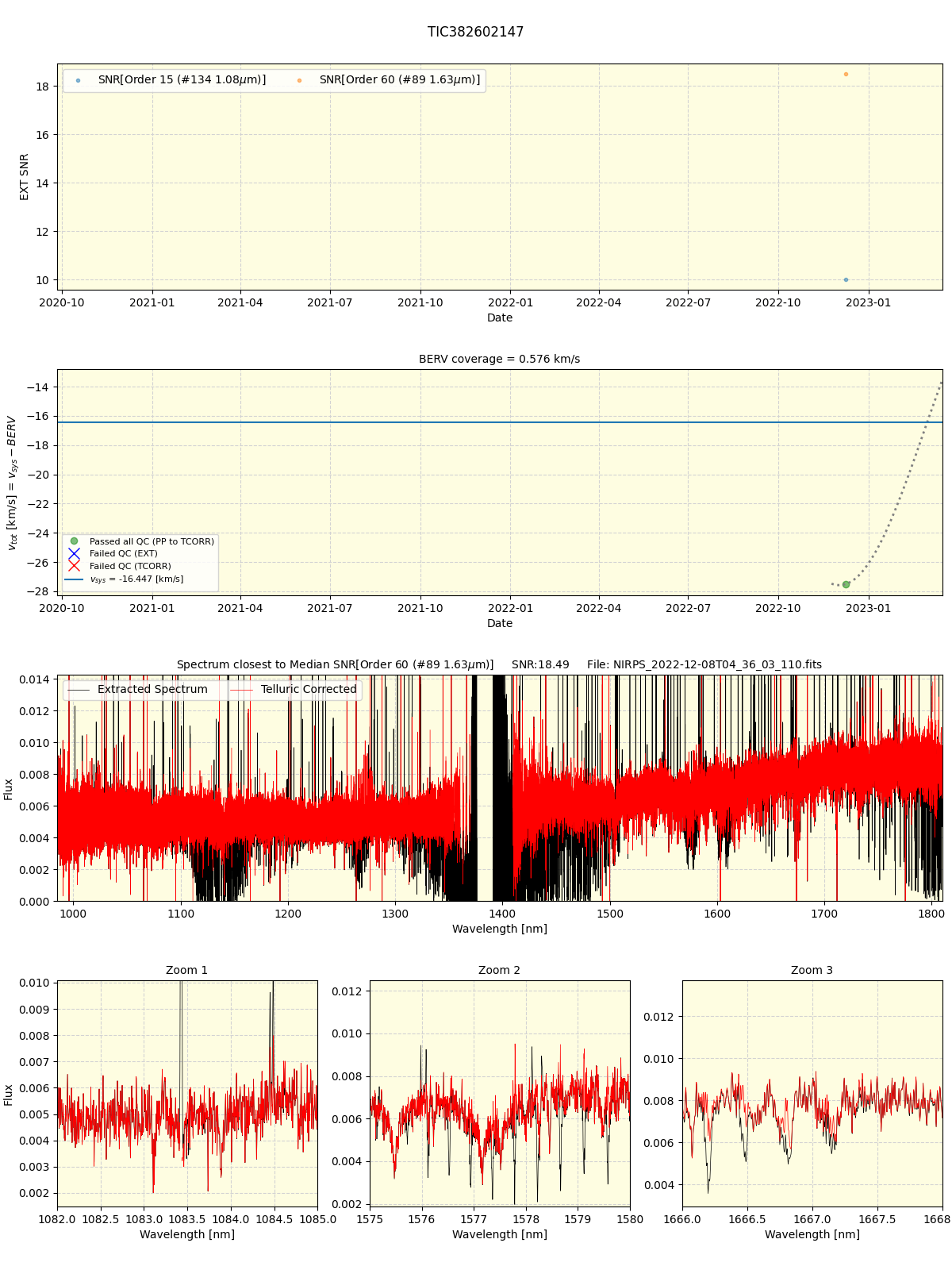
Task: Click the SNR:18.49 label
Action: click(x=540, y=664)
